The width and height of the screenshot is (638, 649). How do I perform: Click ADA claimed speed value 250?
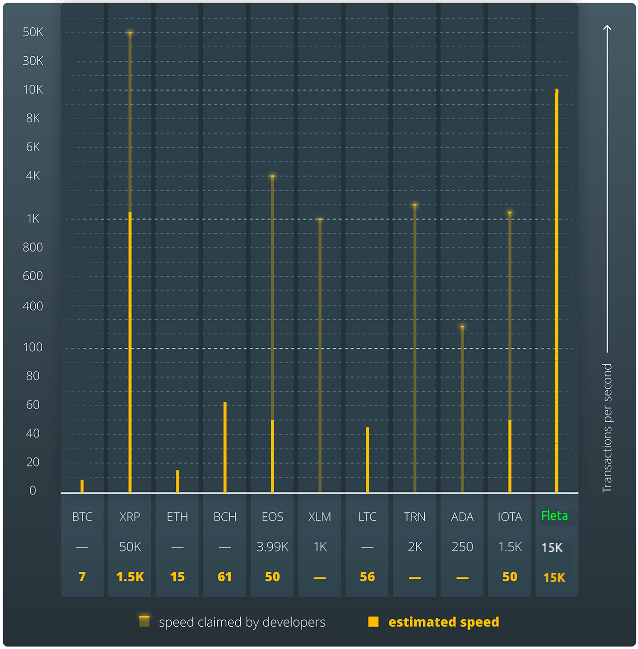462,547
